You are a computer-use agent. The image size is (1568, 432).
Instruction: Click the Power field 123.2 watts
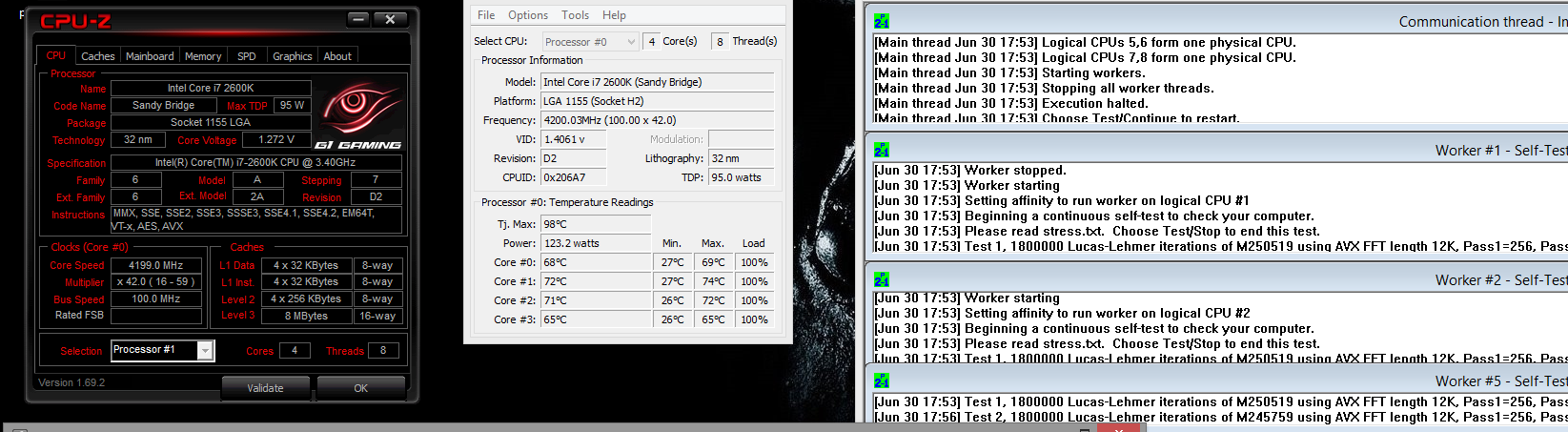[x=596, y=243]
